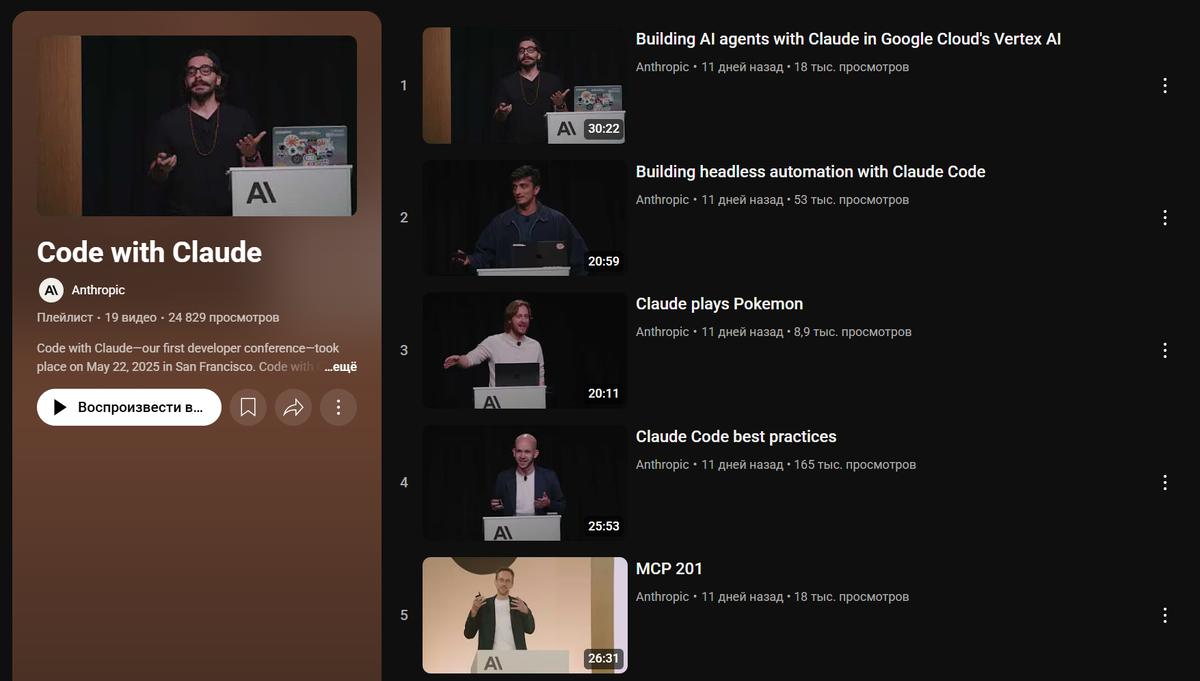Click Anthropic channel link under headless automation video
This screenshot has height=681, width=1200.
pyautogui.click(x=662, y=200)
